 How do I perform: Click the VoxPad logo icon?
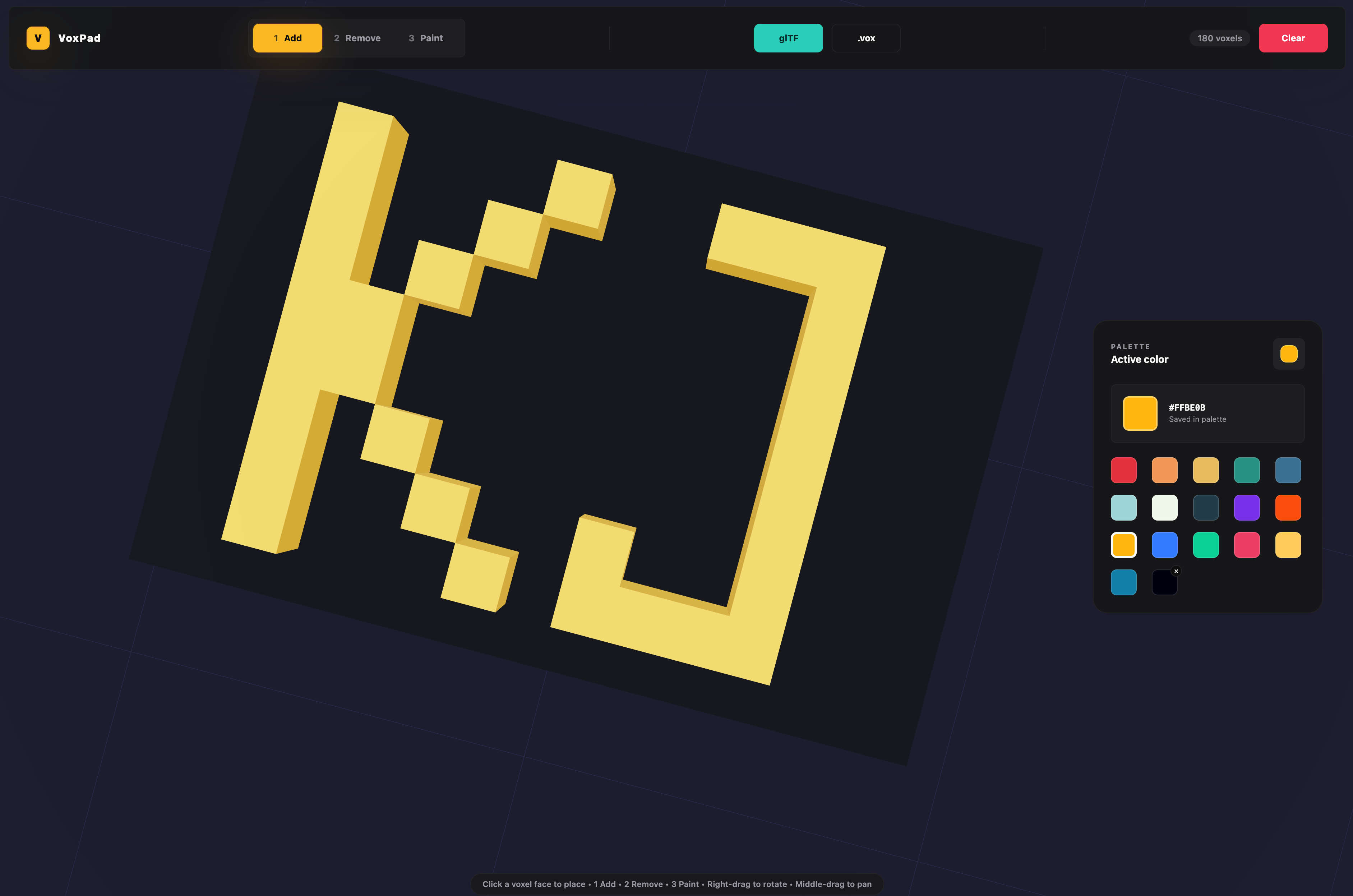point(38,38)
